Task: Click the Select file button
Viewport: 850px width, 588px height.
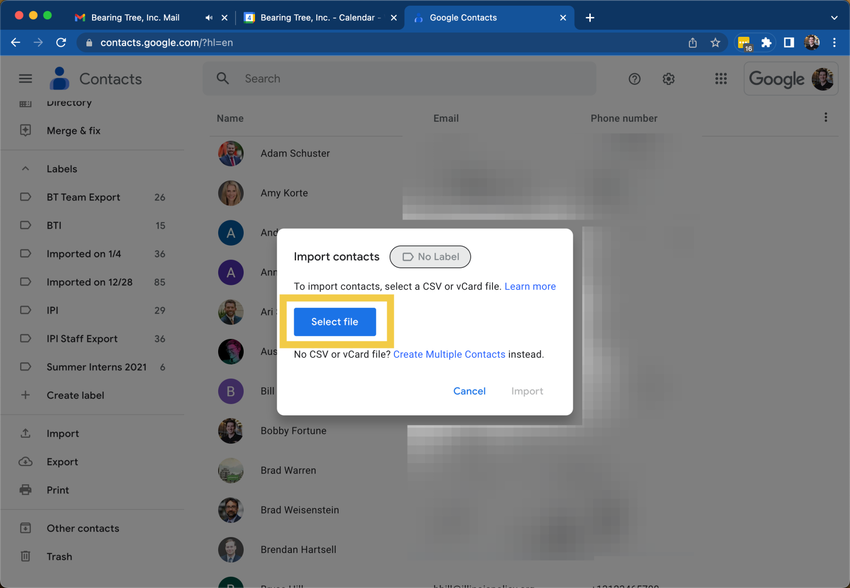Action: coord(334,322)
